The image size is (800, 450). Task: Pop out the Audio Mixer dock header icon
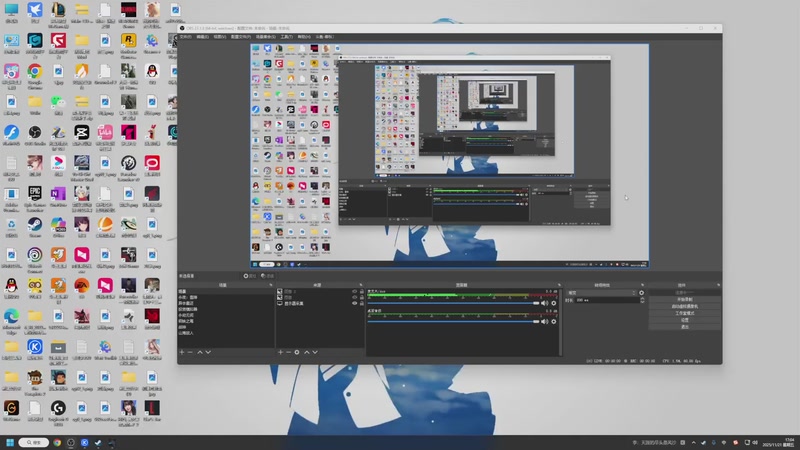pyautogui.click(x=559, y=285)
